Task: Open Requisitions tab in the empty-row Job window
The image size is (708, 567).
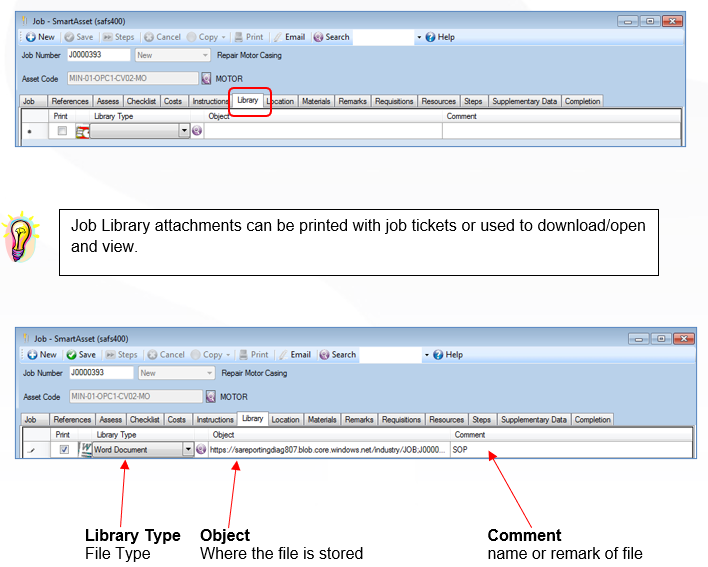Action: click(x=394, y=101)
